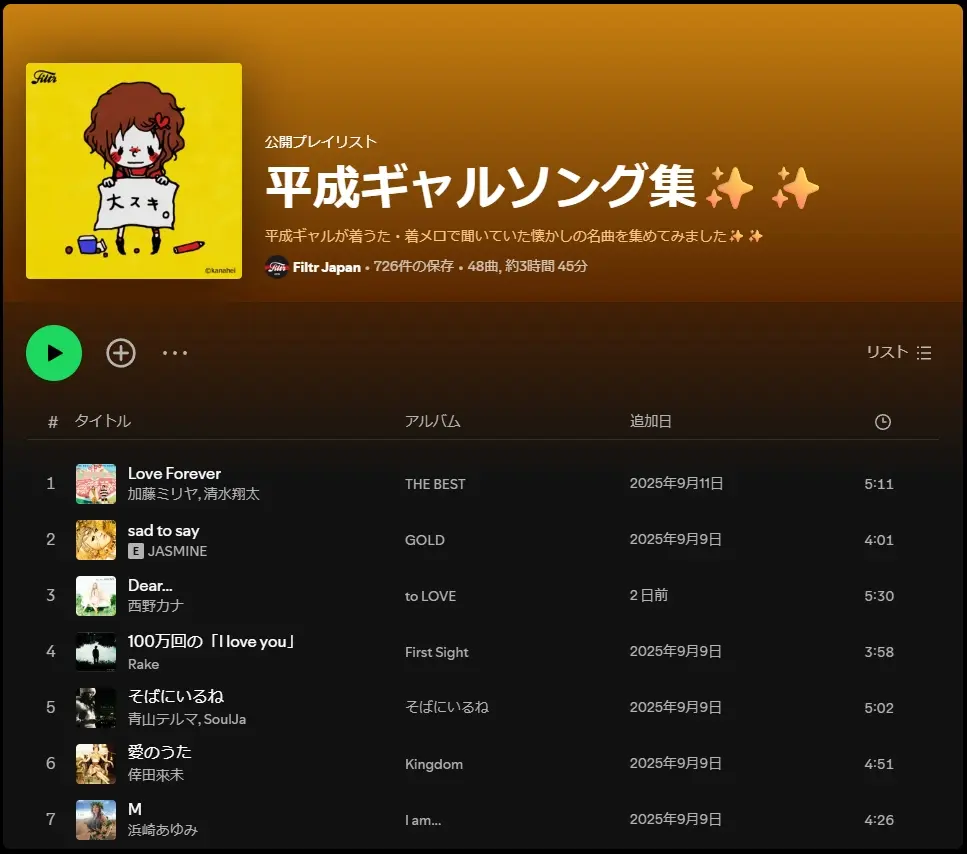Screen dimensions: 967x854
Task: Click the E explicit badge on sad to say
Action: point(138,551)
